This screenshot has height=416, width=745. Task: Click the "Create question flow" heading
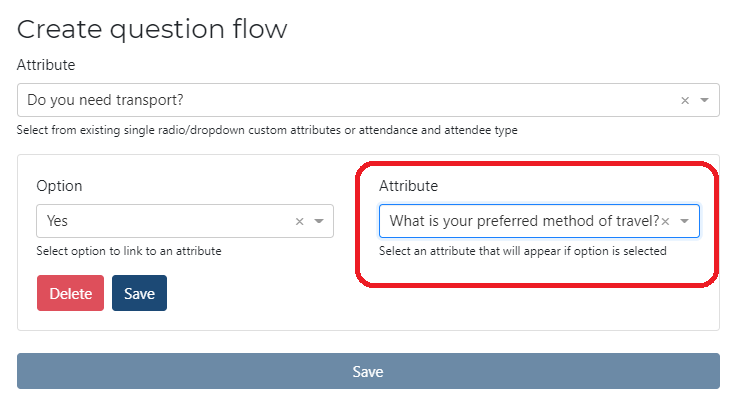152,29
